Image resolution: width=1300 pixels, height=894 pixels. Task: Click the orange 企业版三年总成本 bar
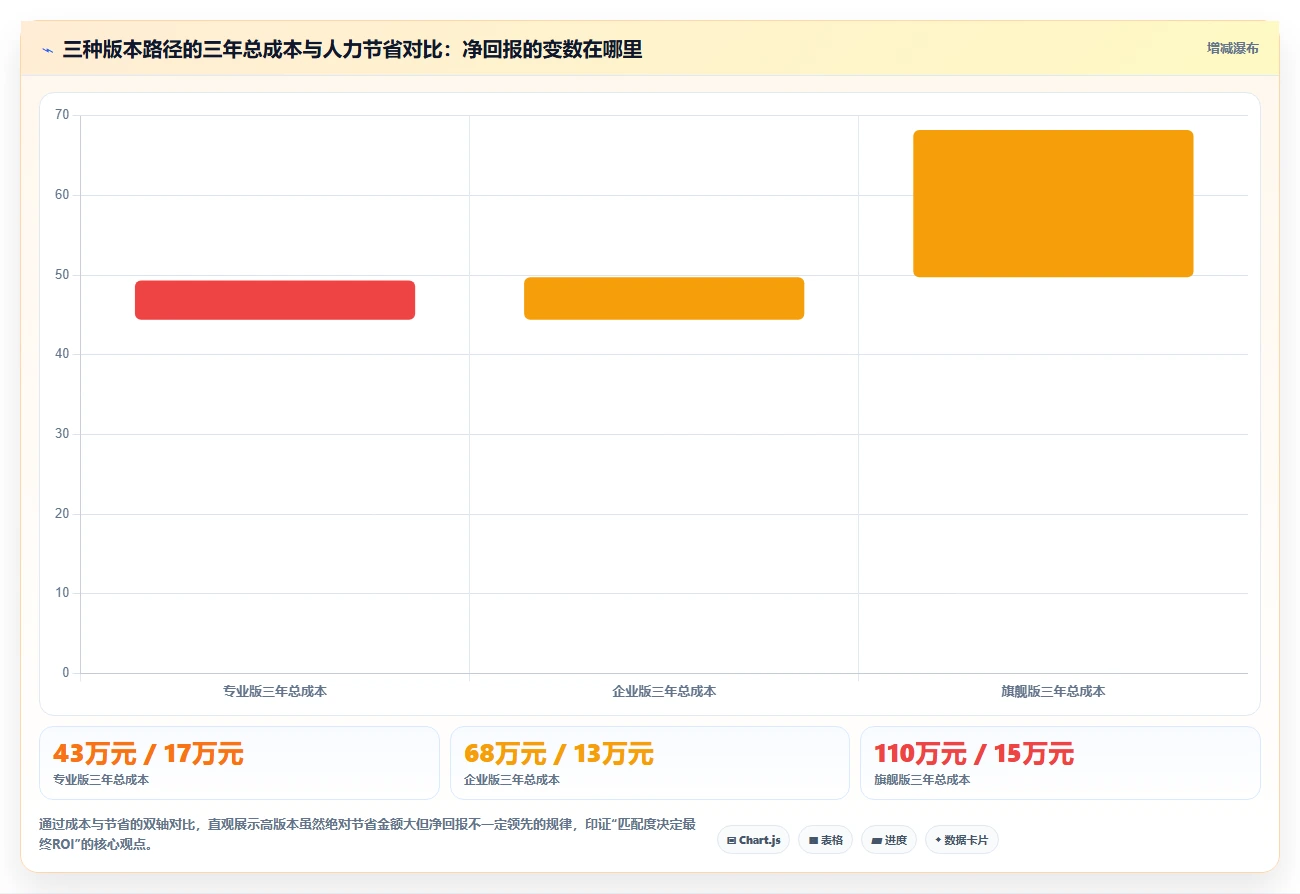(x=664, y=298)
